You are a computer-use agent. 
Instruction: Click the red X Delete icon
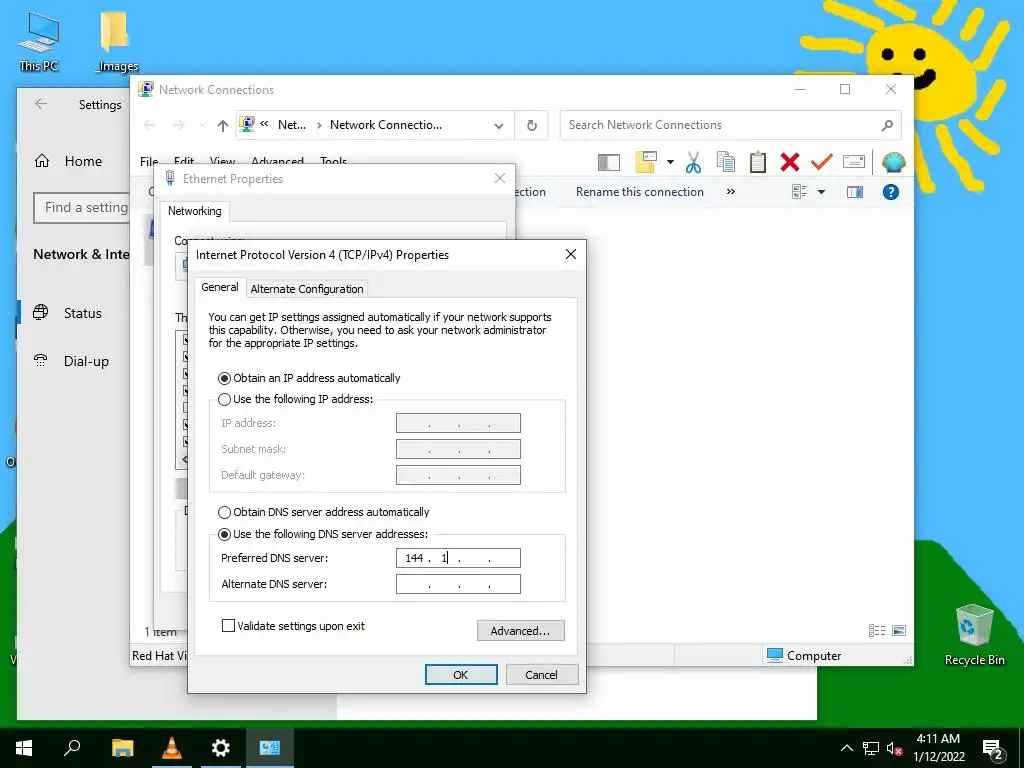click(x=790, y=162)
